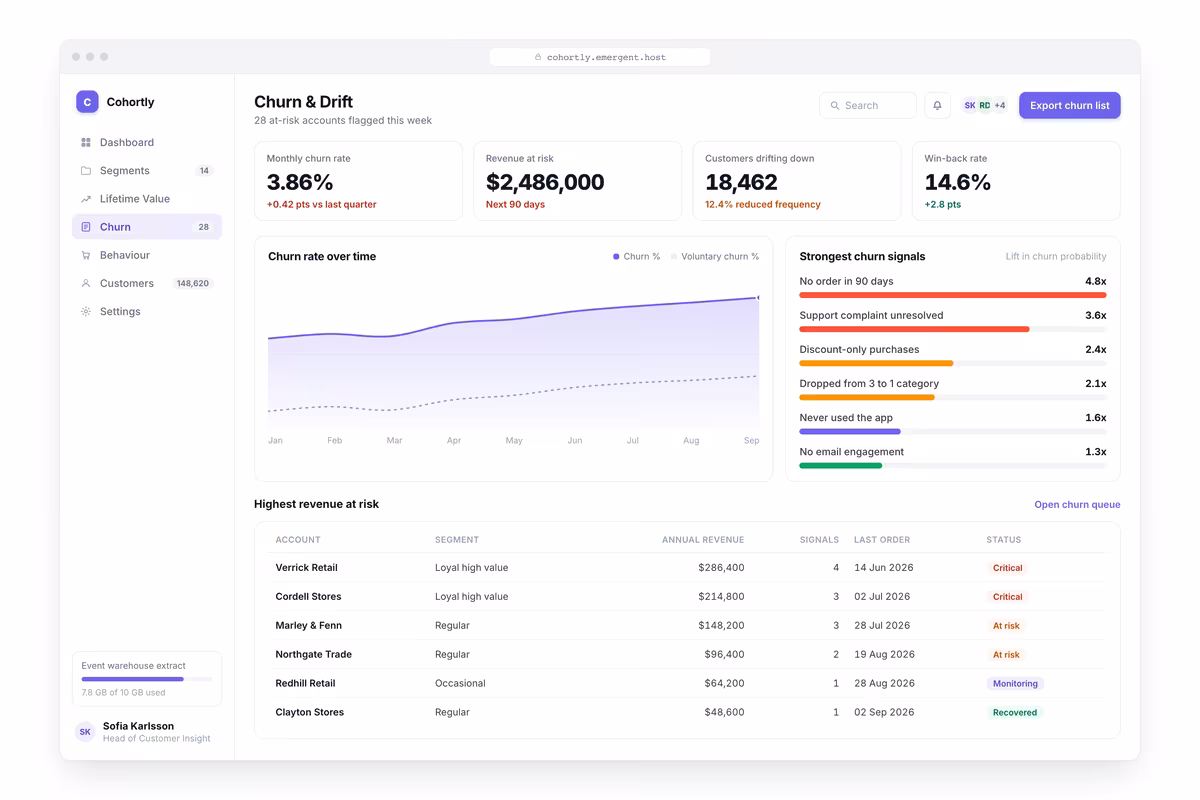Open the Cordell Stores account
Screen dimensions: 1200x800
tap(308, 597)
